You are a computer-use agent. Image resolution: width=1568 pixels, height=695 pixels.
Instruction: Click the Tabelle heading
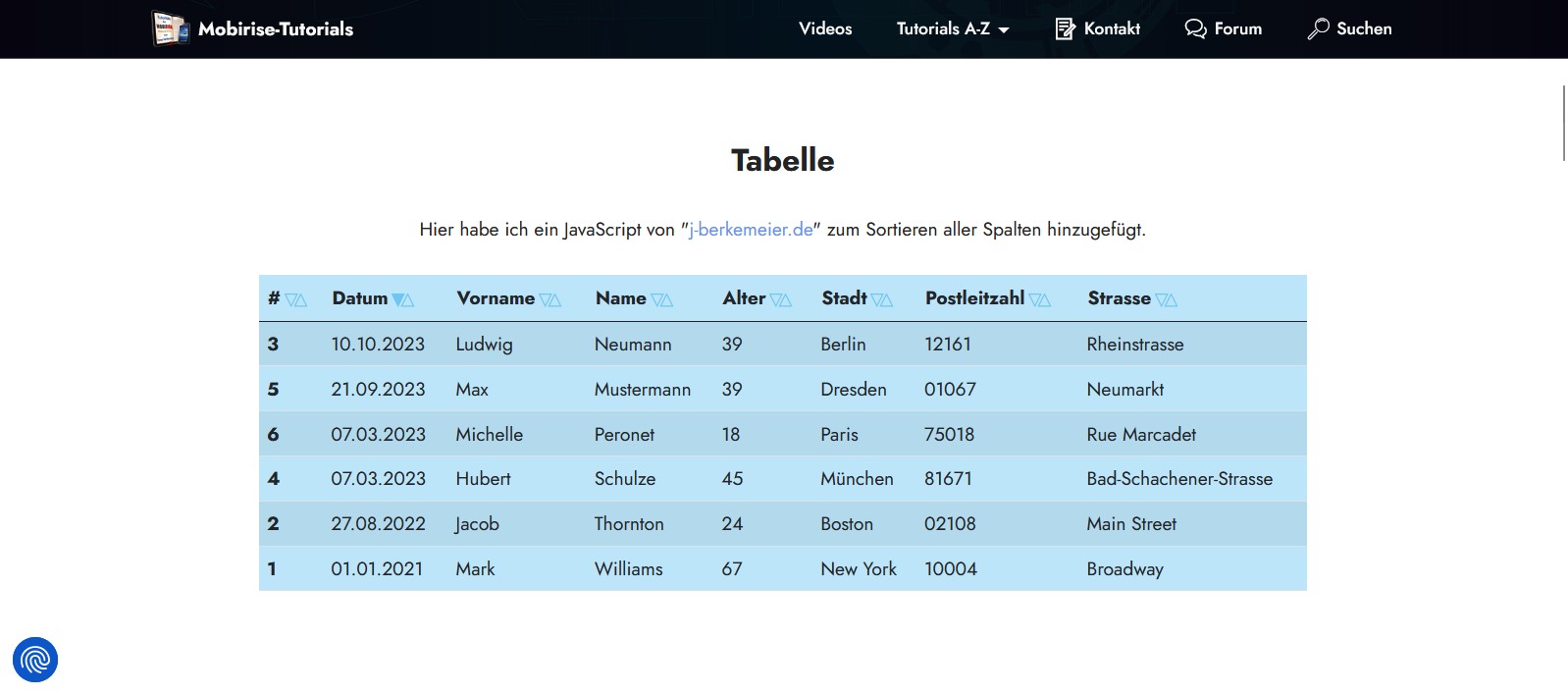[x=782, y=160]
